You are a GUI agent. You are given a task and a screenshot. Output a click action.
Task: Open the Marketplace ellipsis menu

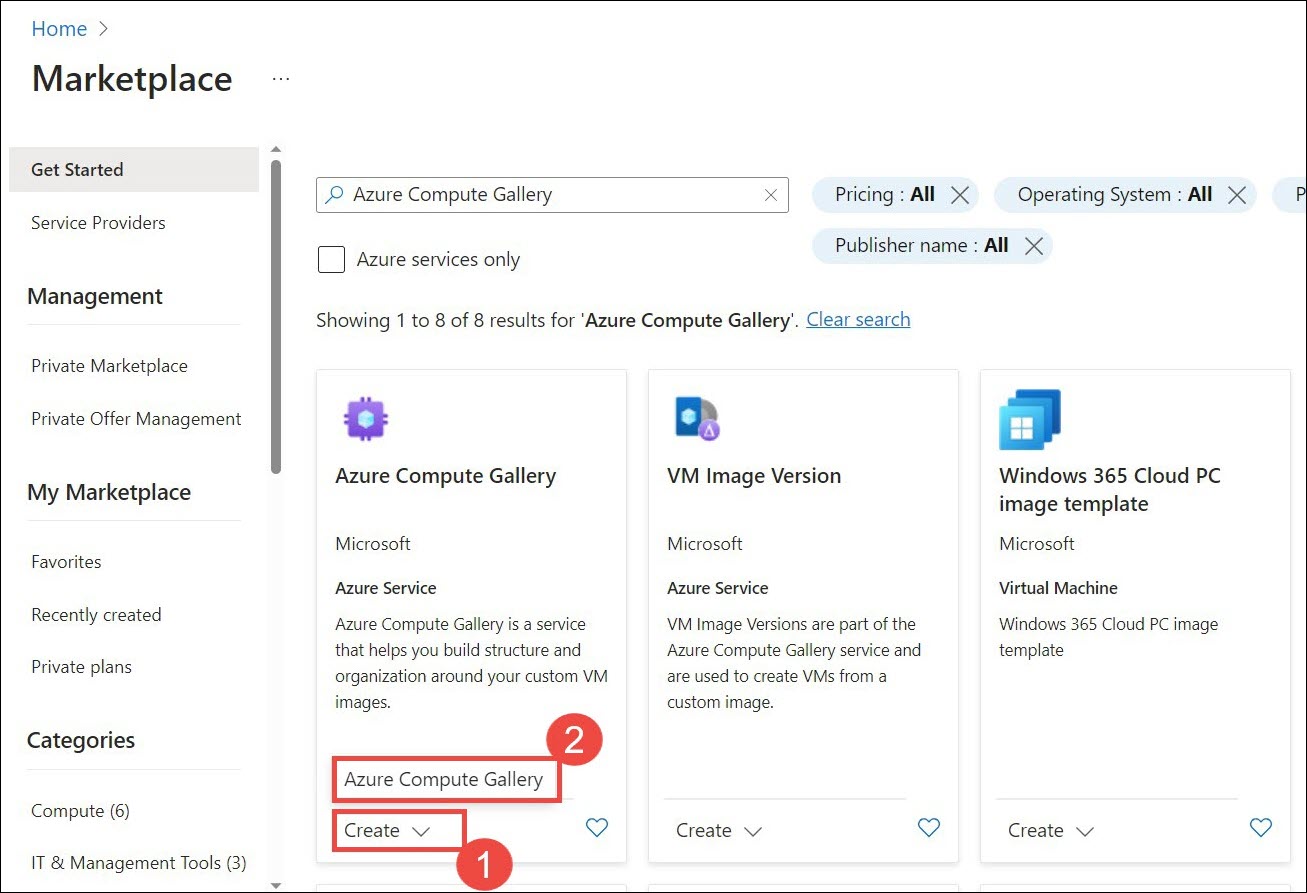pos(281,79)
